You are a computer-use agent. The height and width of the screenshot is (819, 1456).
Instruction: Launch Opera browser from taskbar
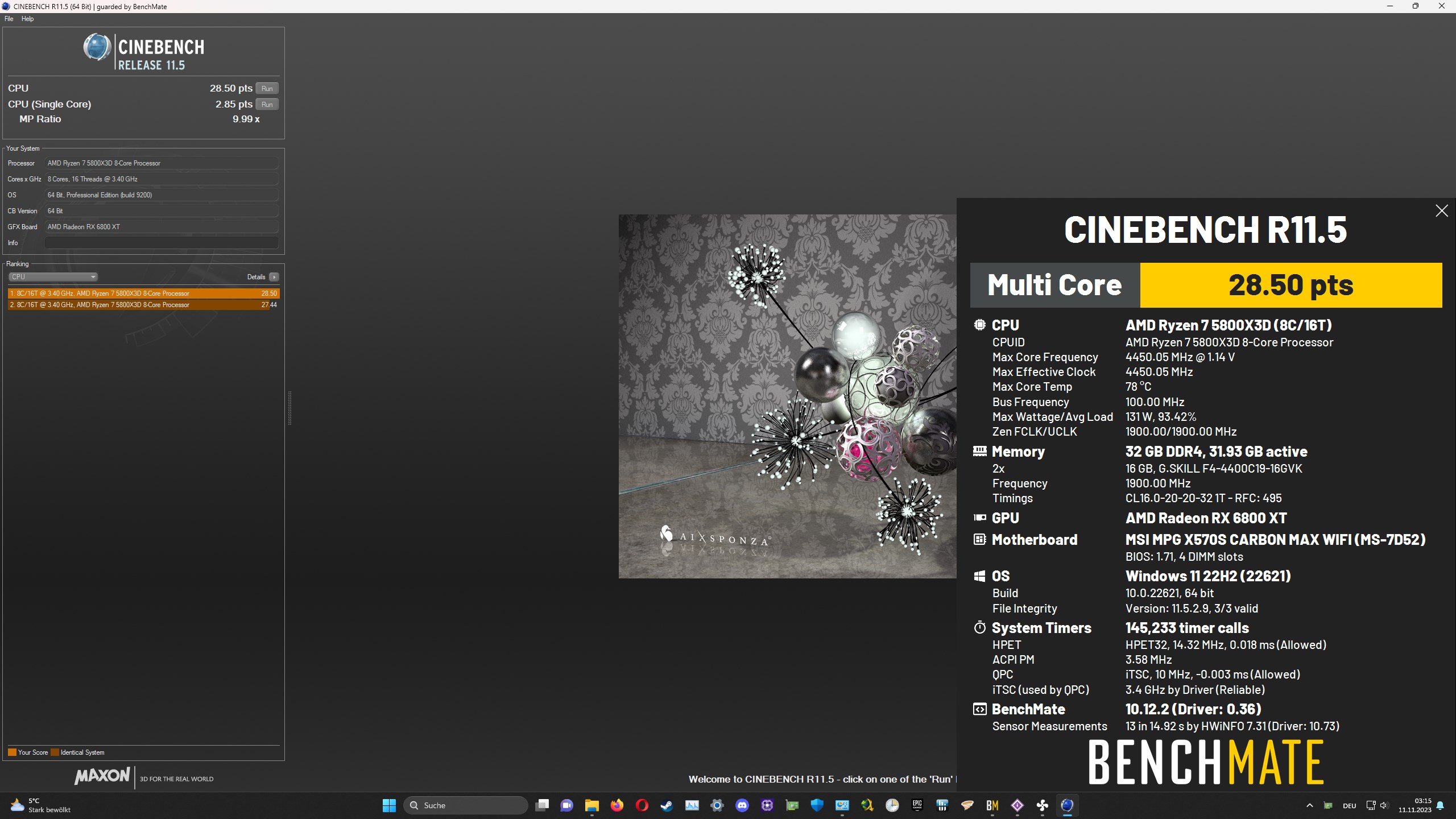point(642,805)
